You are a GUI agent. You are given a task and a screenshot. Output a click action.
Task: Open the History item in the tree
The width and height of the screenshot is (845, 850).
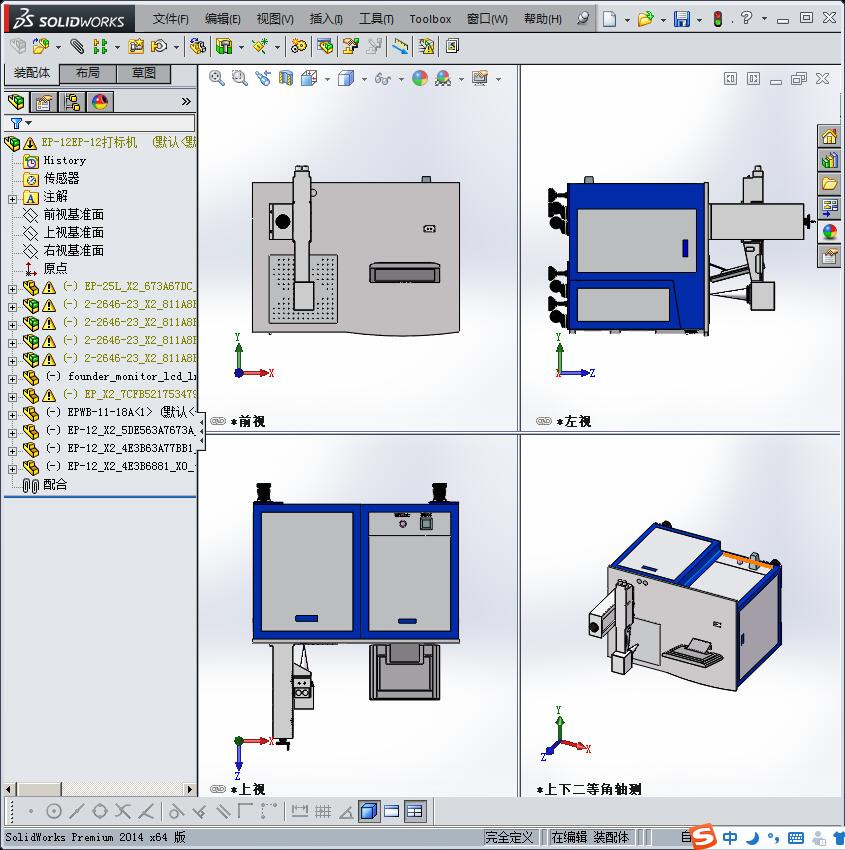[64, 160]
